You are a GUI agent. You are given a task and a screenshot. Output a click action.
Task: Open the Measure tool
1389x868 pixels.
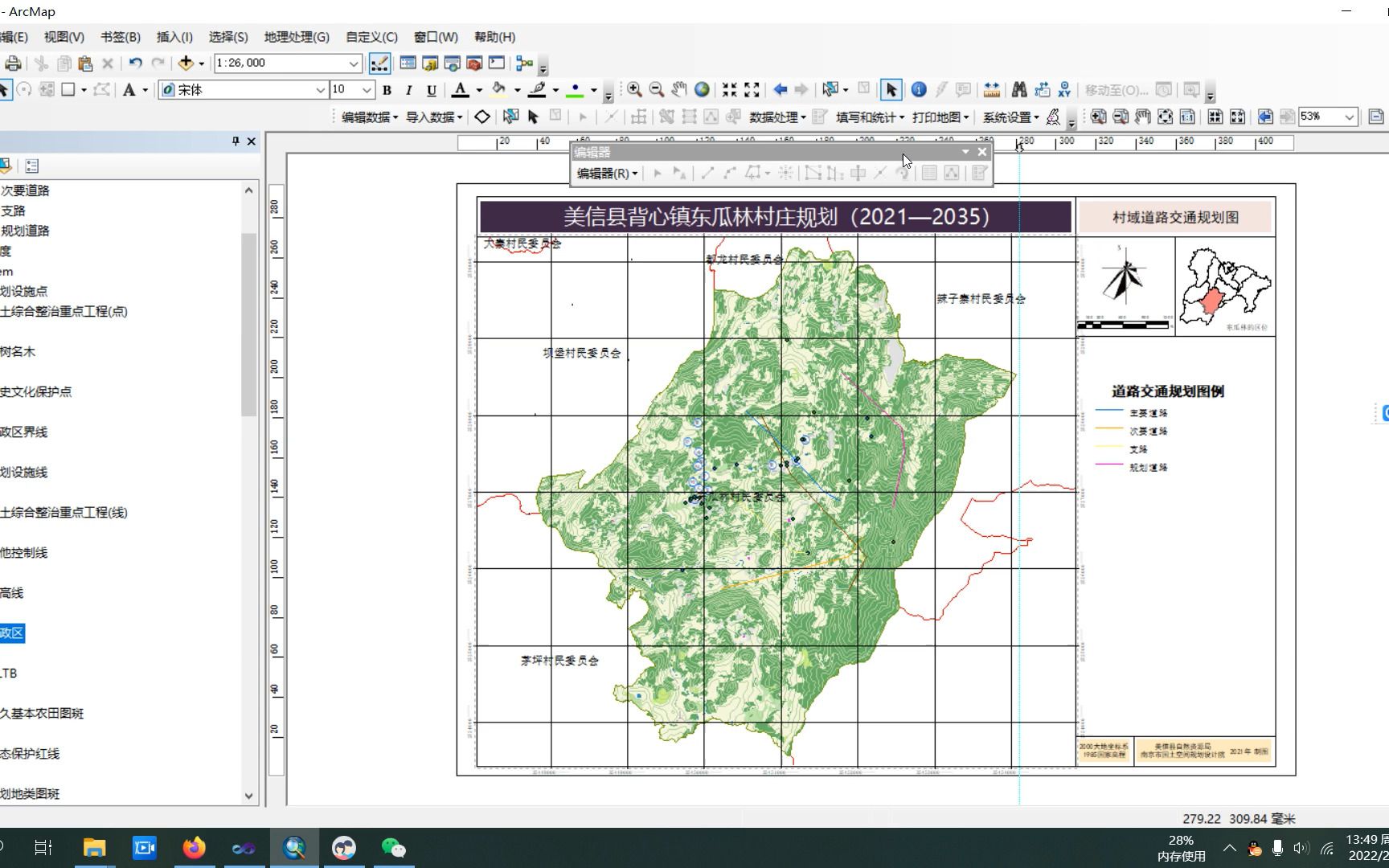[991, 90]
